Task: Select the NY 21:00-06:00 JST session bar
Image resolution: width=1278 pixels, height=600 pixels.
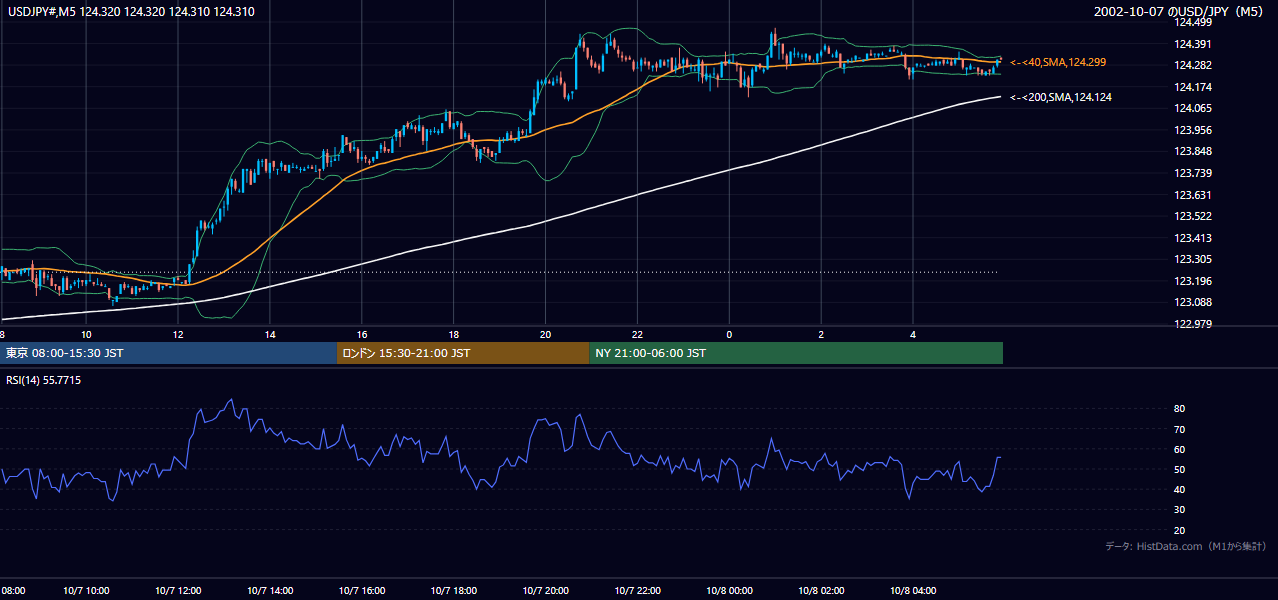Action: pos(796,353)
